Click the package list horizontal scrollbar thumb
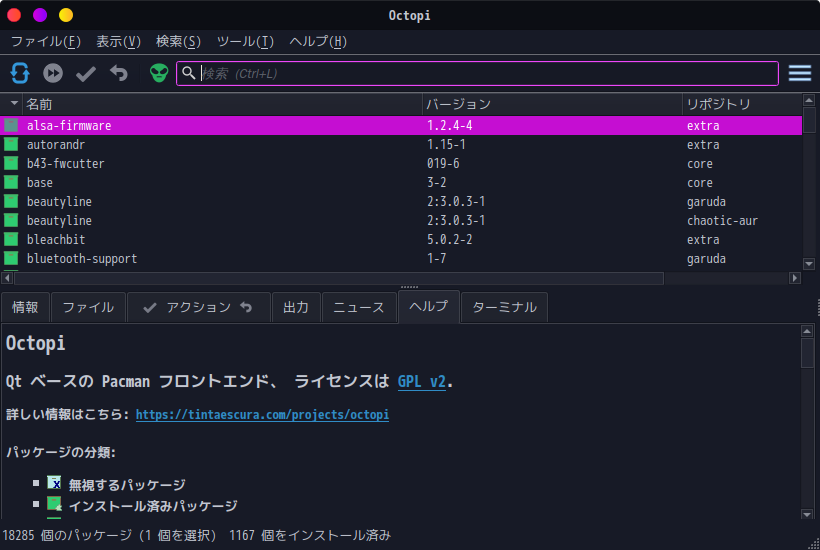This screenshot has width=820, height=550. [x=339, y=278]
